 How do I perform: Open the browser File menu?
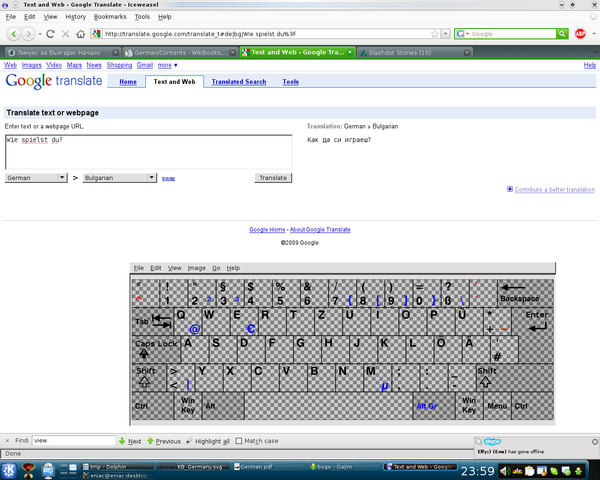pos(11,17)
